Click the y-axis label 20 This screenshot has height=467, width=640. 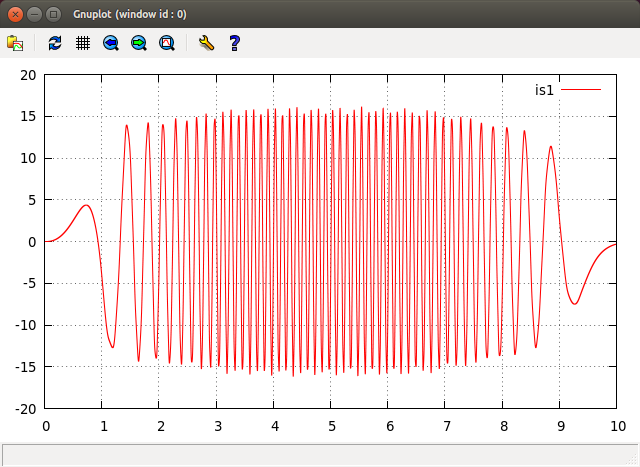click(x=29, y=75)
